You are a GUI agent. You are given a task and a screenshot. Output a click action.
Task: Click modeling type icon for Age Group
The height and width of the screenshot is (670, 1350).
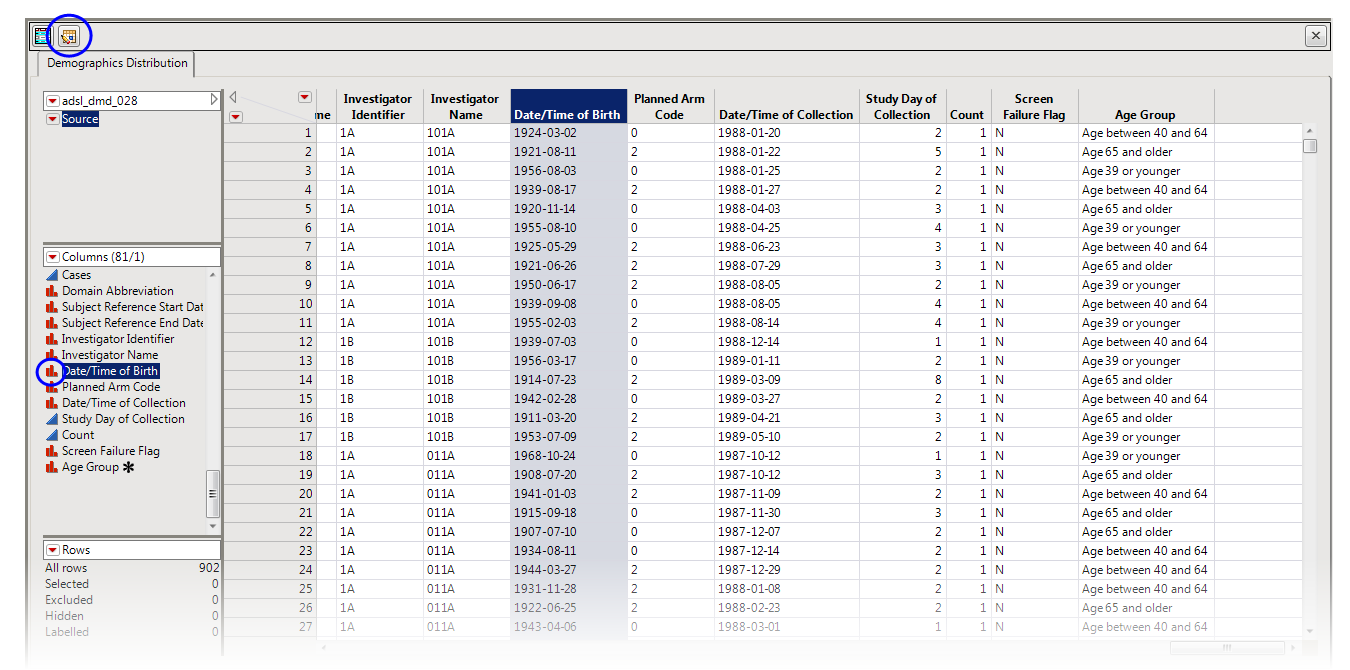point(52,467)
